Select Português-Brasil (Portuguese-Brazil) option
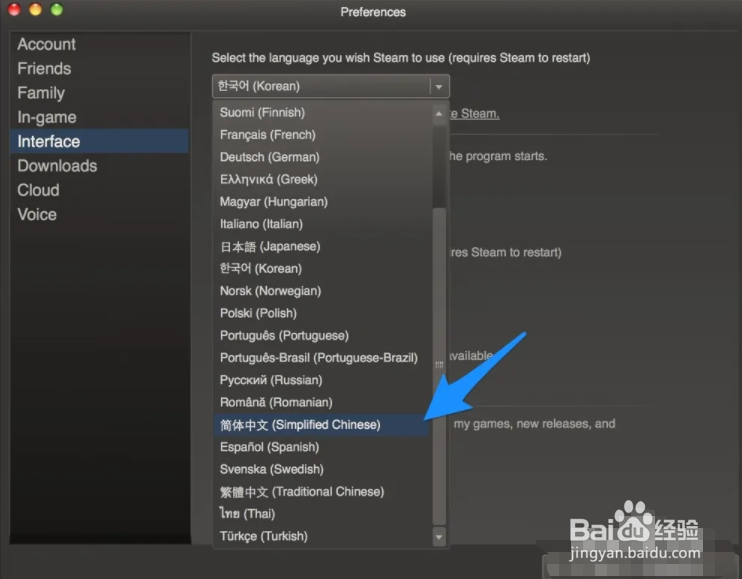 tap(322, 358)
